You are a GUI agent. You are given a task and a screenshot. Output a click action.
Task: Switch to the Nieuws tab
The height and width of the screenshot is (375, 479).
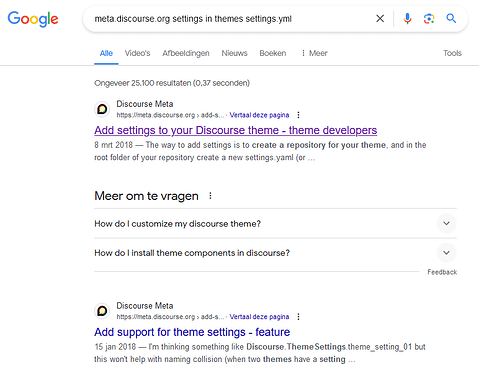point(234,53)
